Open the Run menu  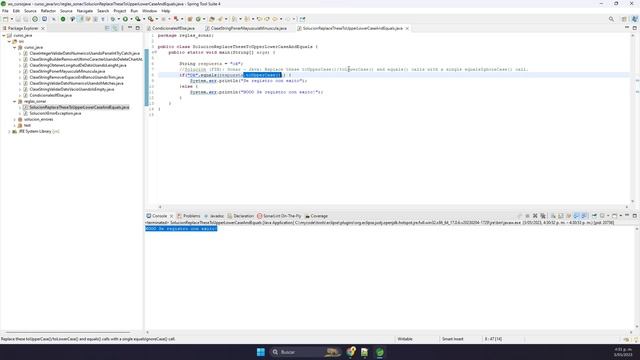tap(134, 11)
